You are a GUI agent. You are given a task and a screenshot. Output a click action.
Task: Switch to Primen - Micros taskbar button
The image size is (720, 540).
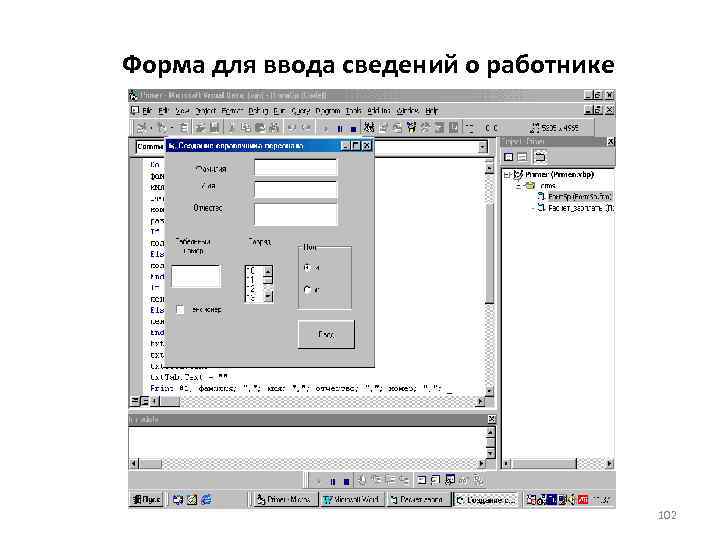286,500
